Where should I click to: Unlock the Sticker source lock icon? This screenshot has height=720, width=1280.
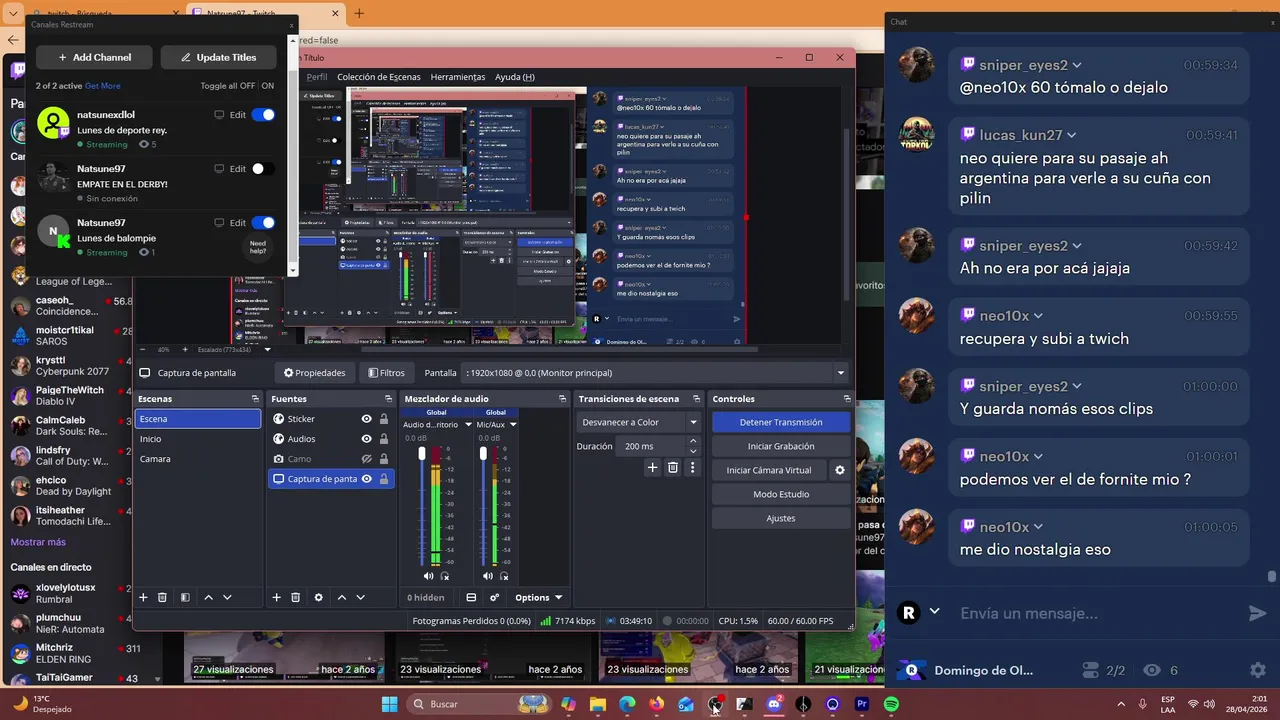pyautogui.click(x=383, y=419)
